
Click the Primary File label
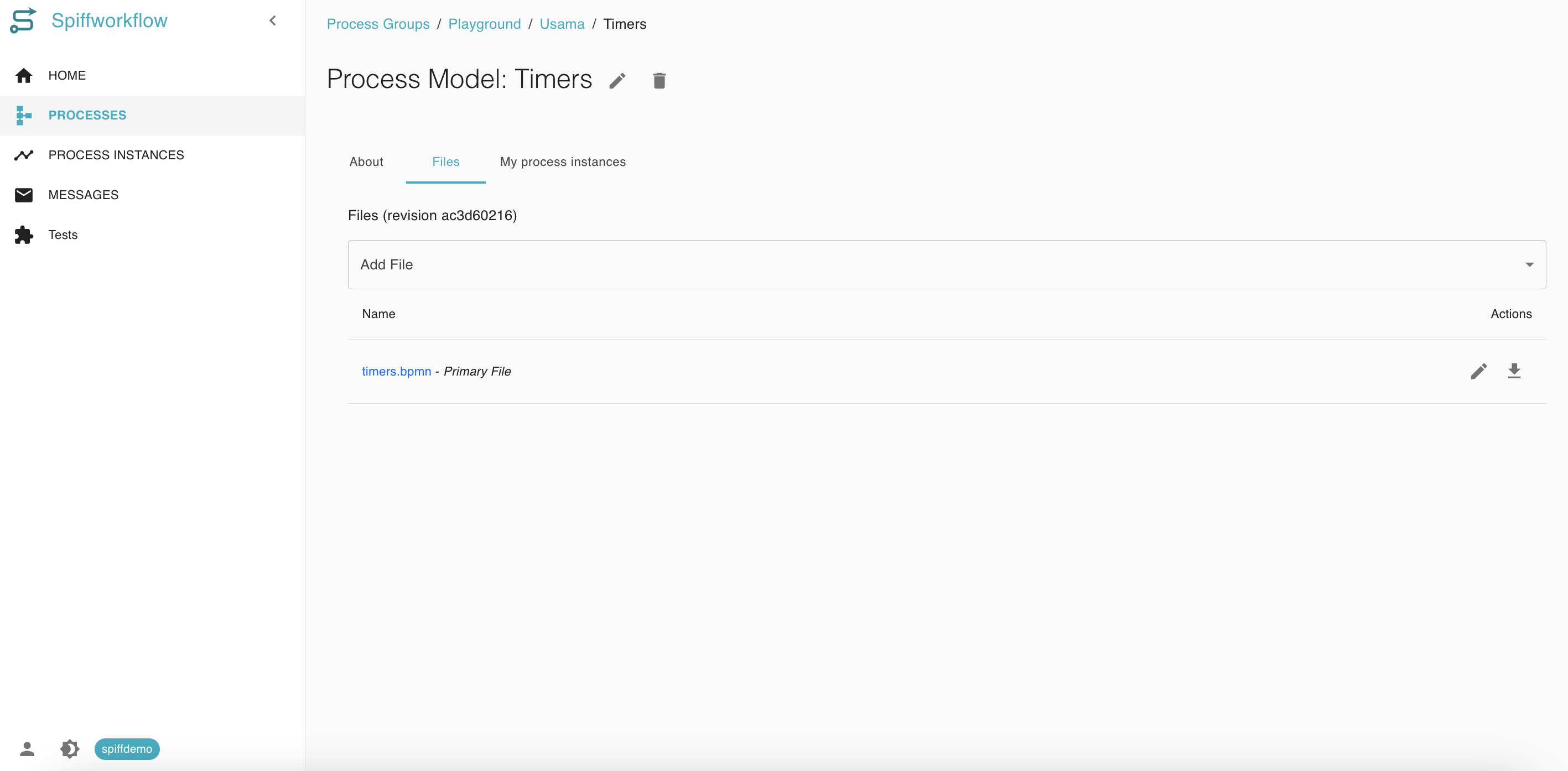click(x=477, y=371)
